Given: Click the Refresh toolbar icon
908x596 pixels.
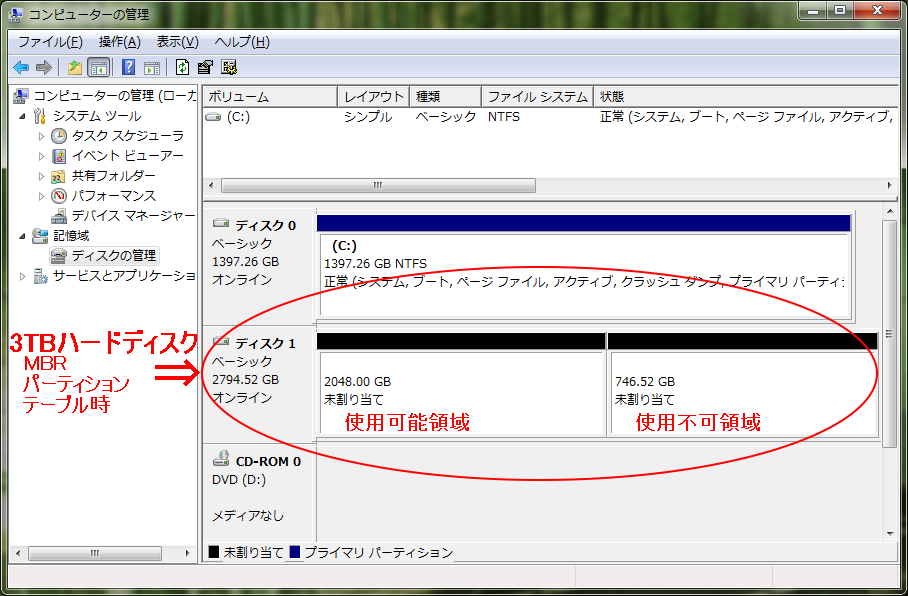Looking at the screenshot, I should click(182, 67).
